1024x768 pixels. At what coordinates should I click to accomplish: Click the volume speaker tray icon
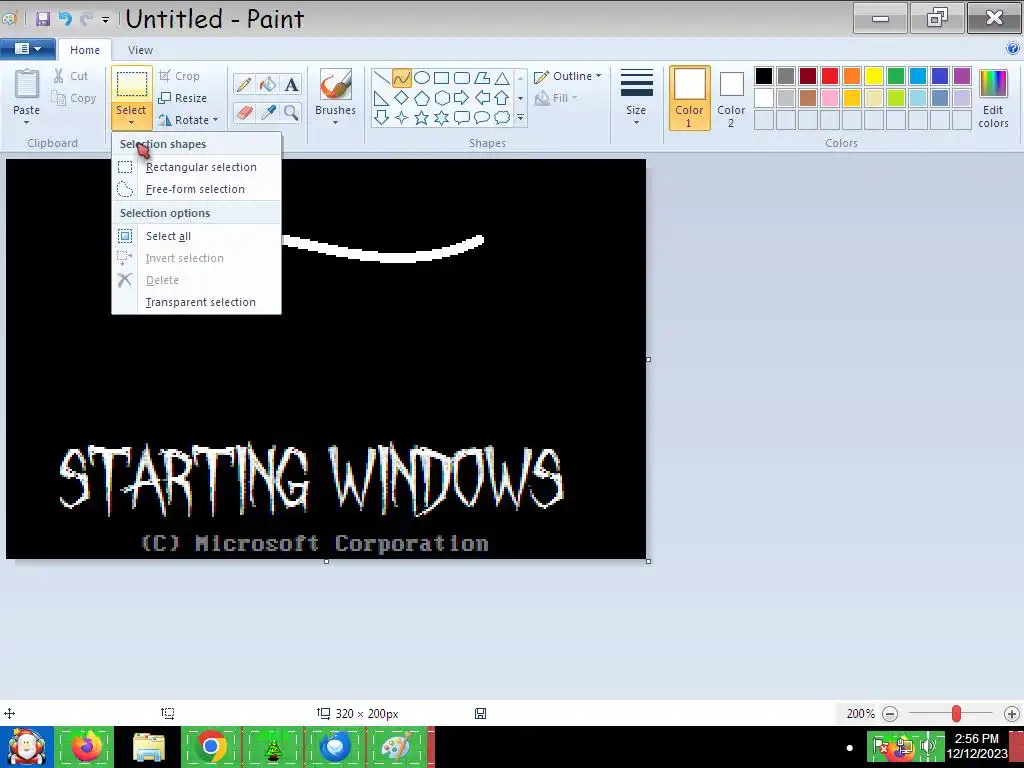point(928,746)
